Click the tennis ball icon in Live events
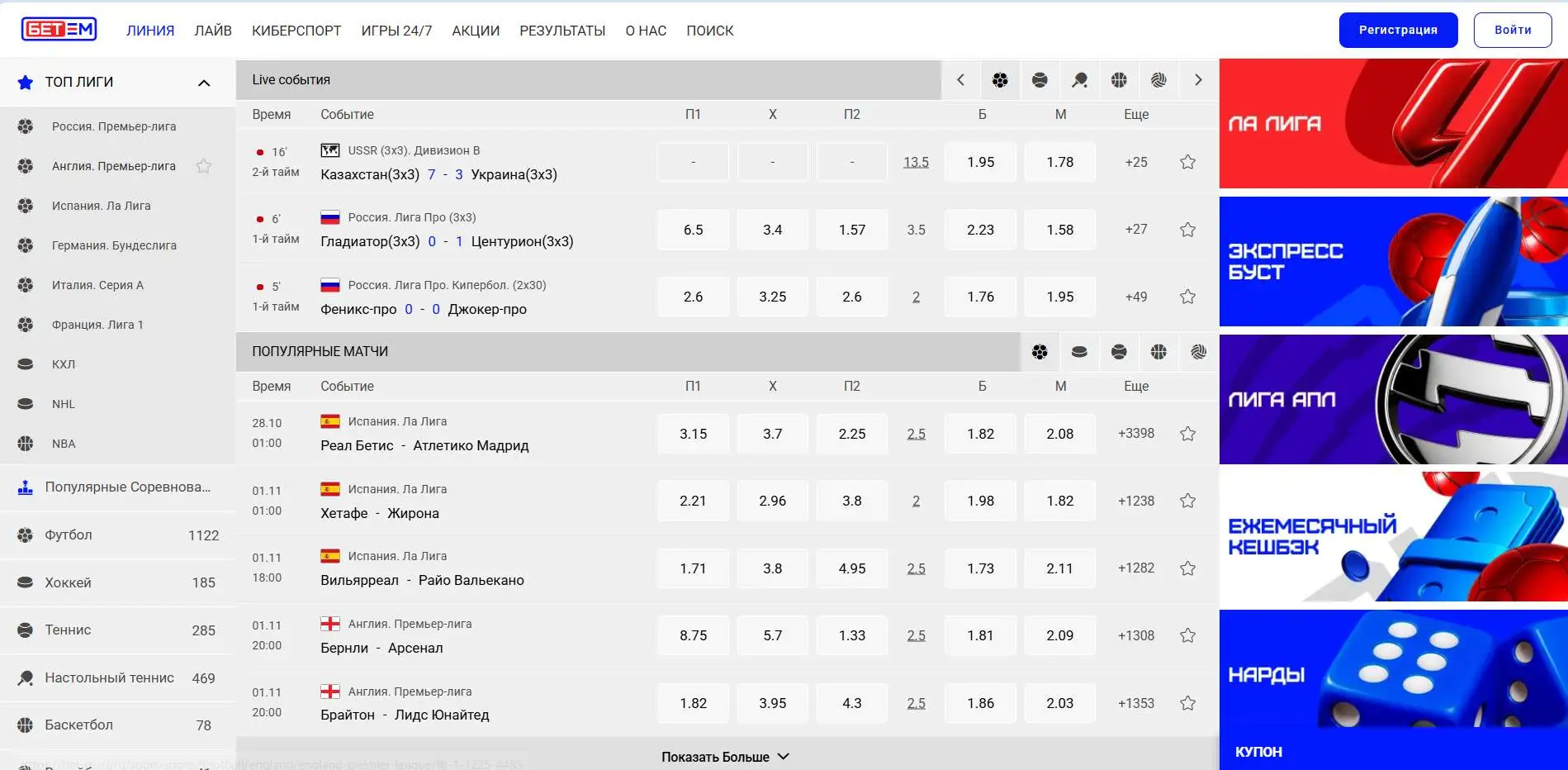Image resolution: width=1568 pixels, height=770 pixels. [x=1040, y=80]
